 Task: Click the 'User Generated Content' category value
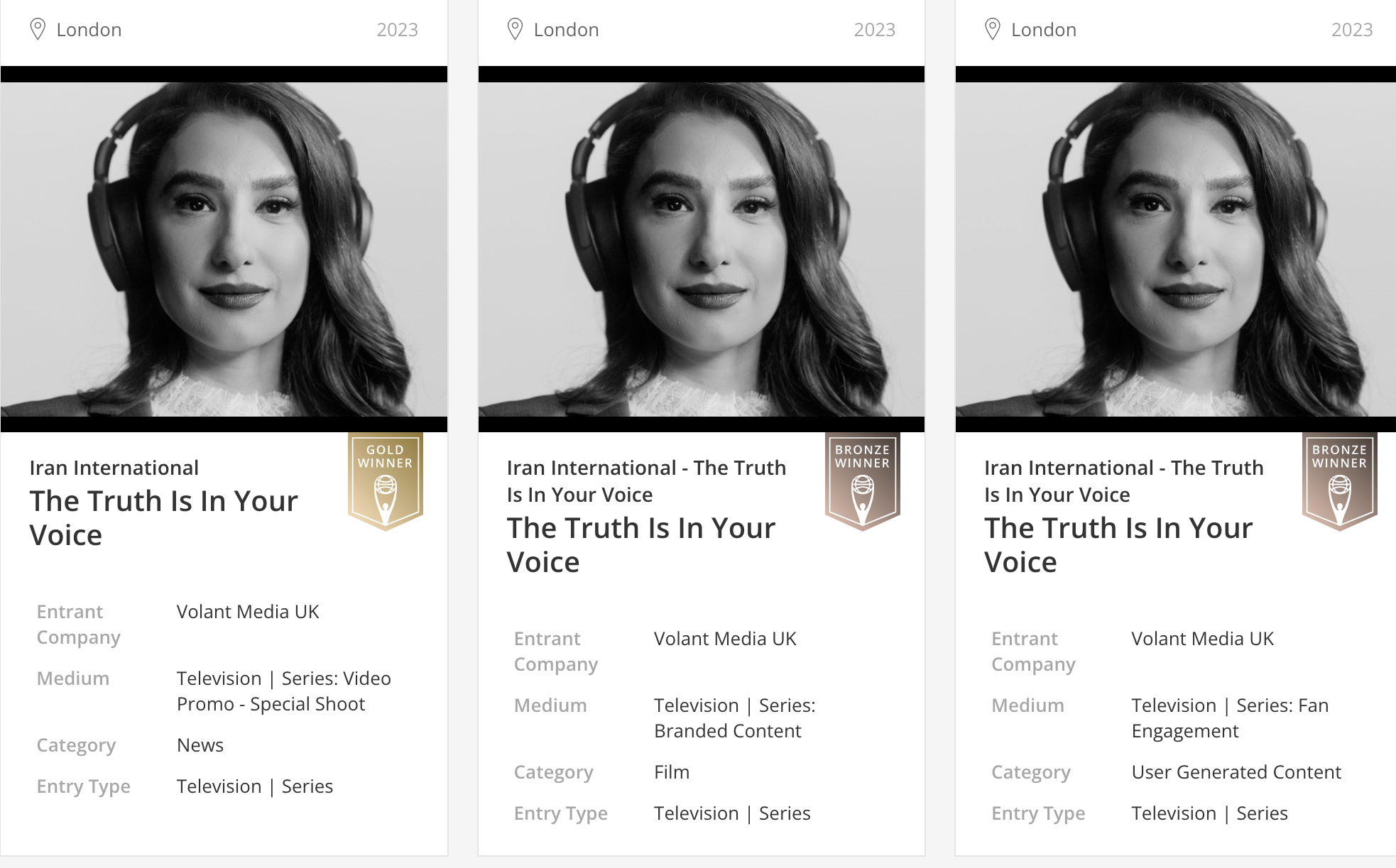coord(1236,772)
